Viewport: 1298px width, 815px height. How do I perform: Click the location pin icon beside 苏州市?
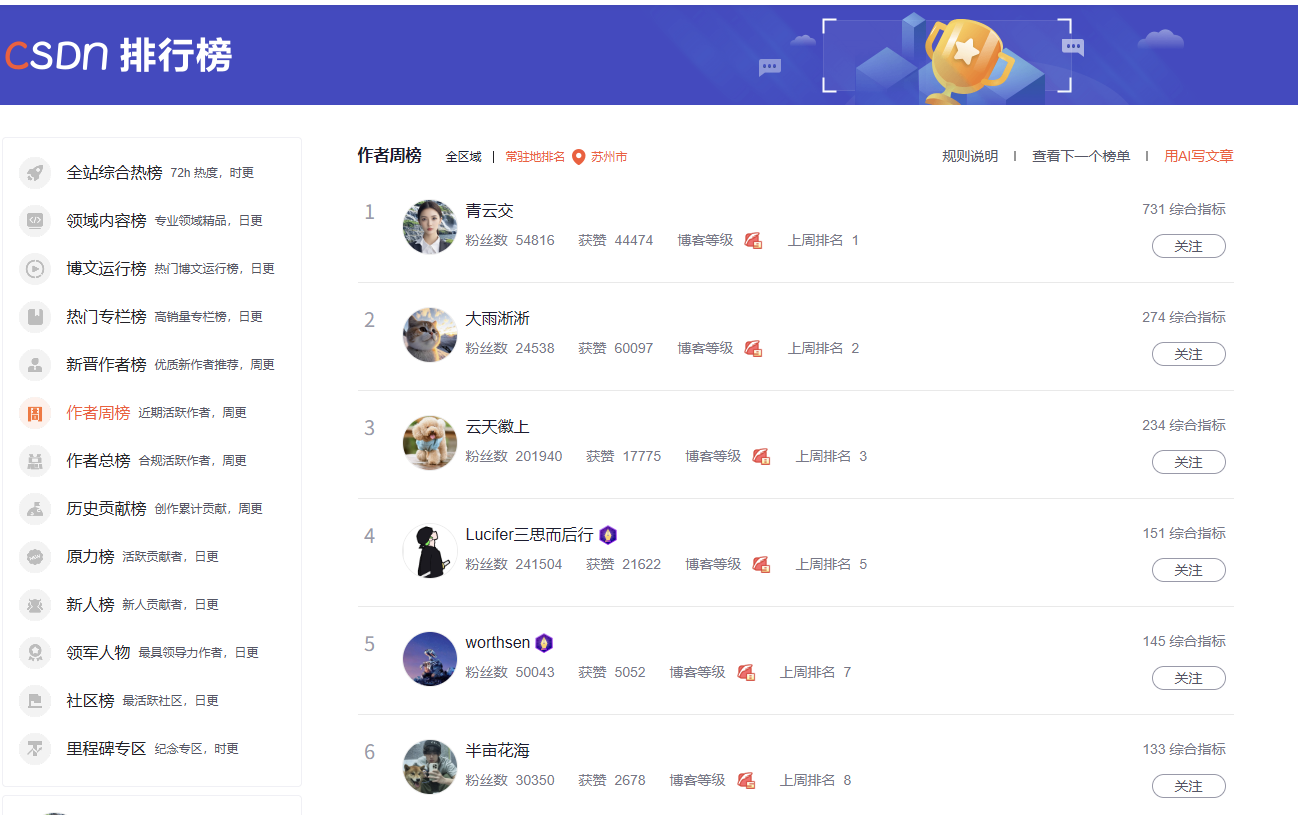click(578, 157)
